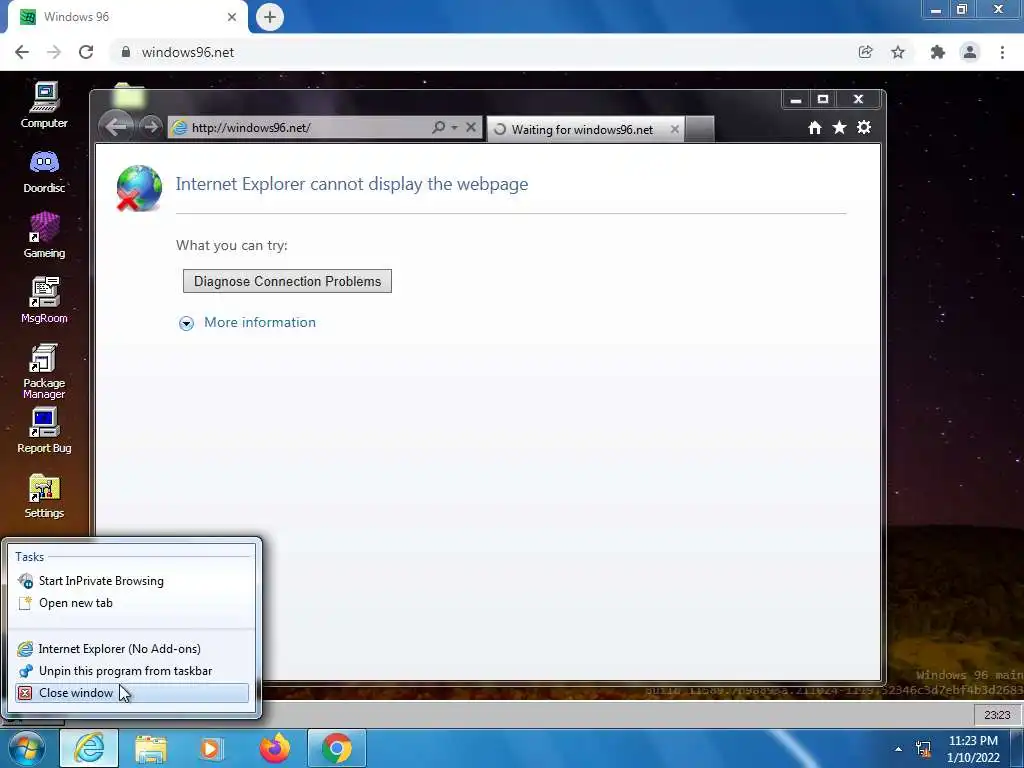This screenshot has width=1024, height=768.
Task: Open a new Chrome tab
Action: tap(270, 17)
